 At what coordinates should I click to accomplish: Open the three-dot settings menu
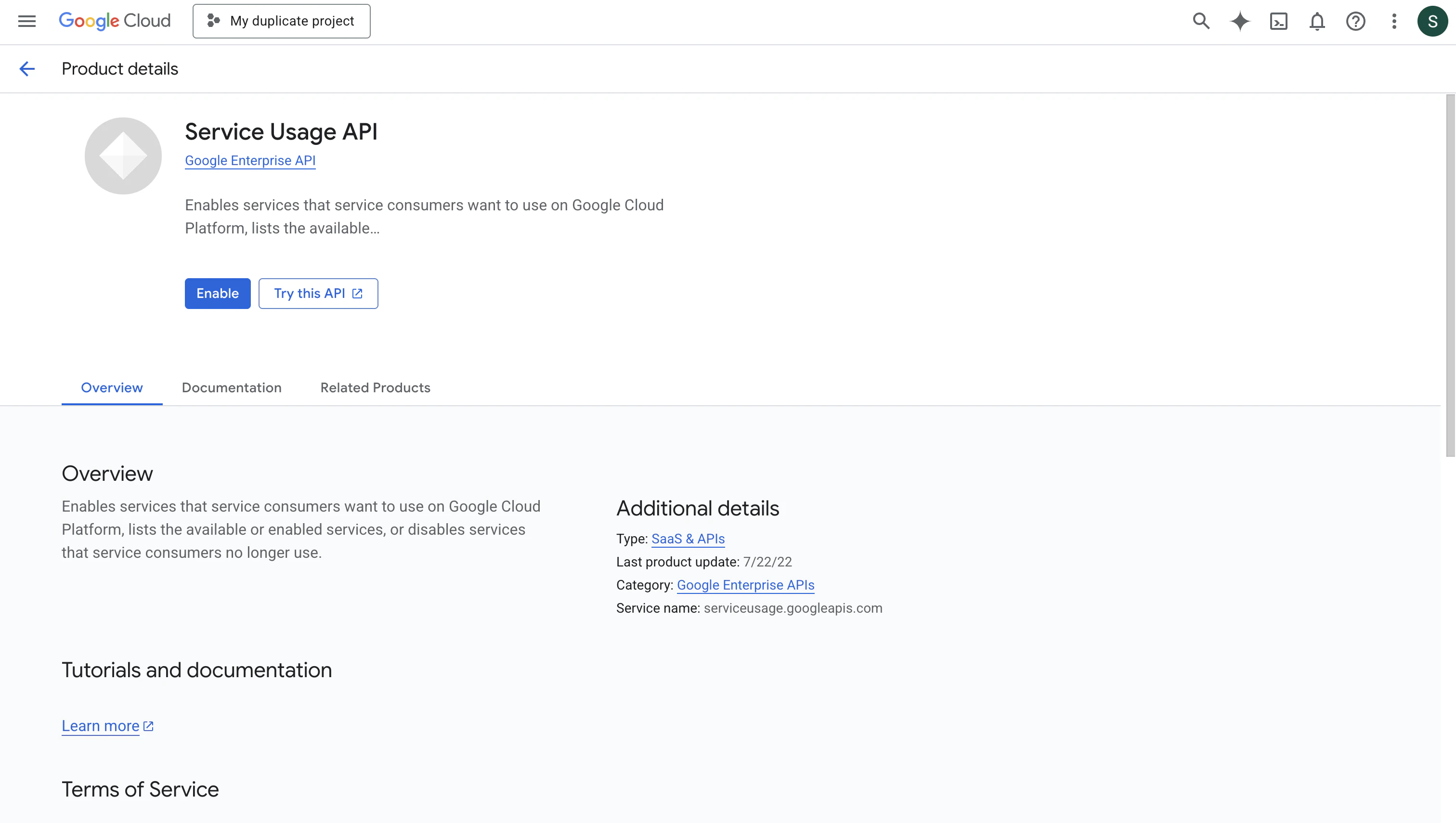[1394, 22]
